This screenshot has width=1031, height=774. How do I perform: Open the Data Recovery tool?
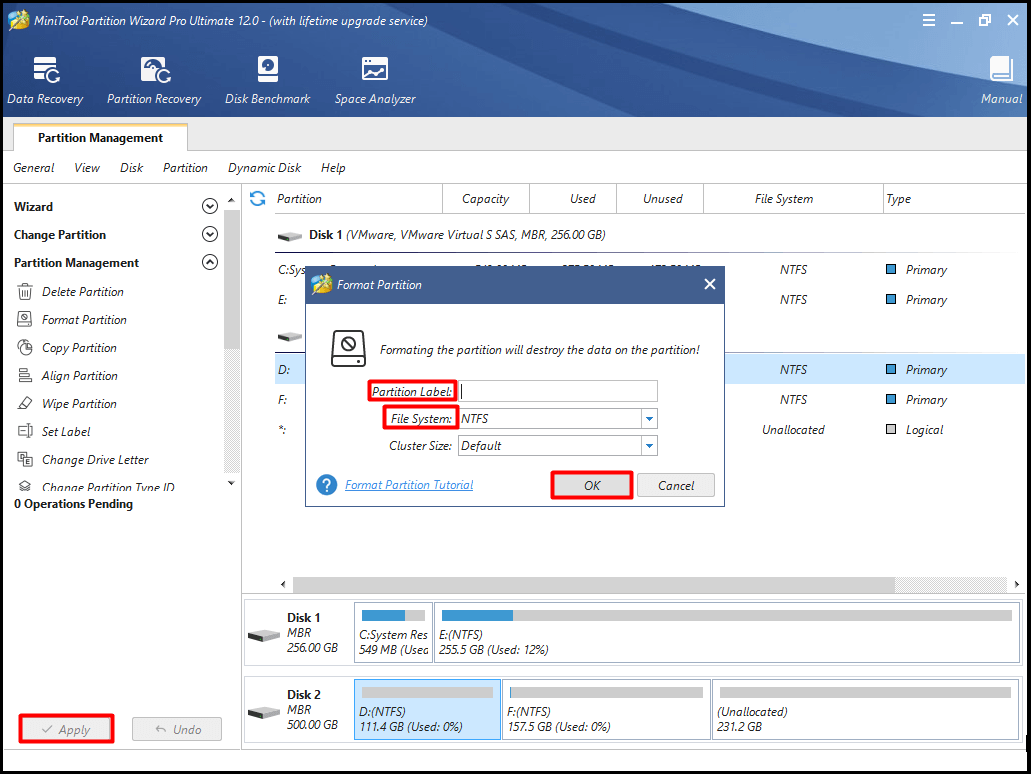(45, 80)
